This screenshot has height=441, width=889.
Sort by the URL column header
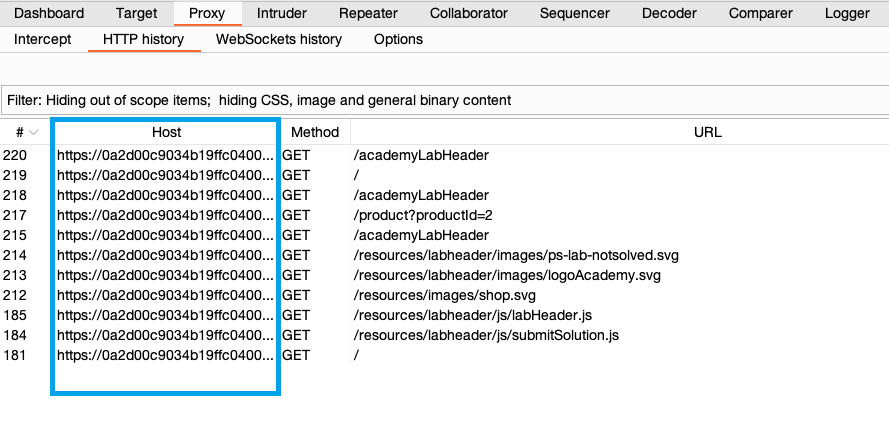[707, 132]
